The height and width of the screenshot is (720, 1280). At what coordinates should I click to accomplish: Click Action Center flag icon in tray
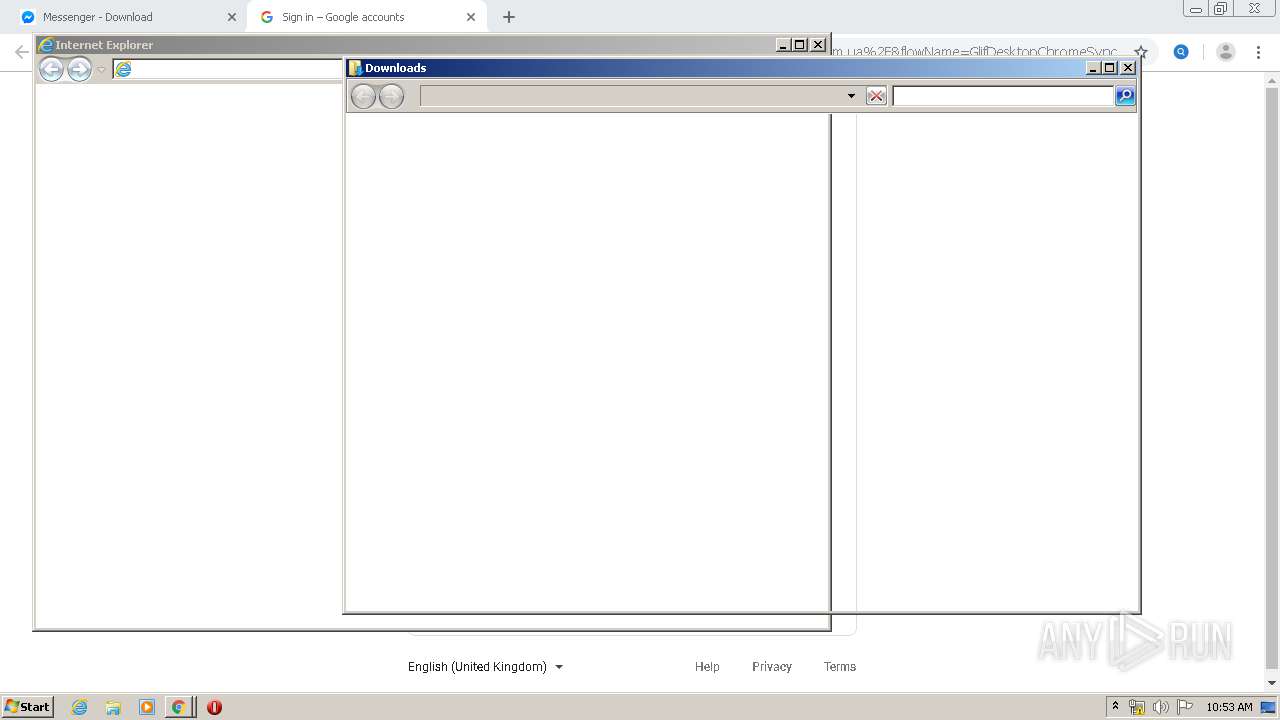tap(1185, 707)
